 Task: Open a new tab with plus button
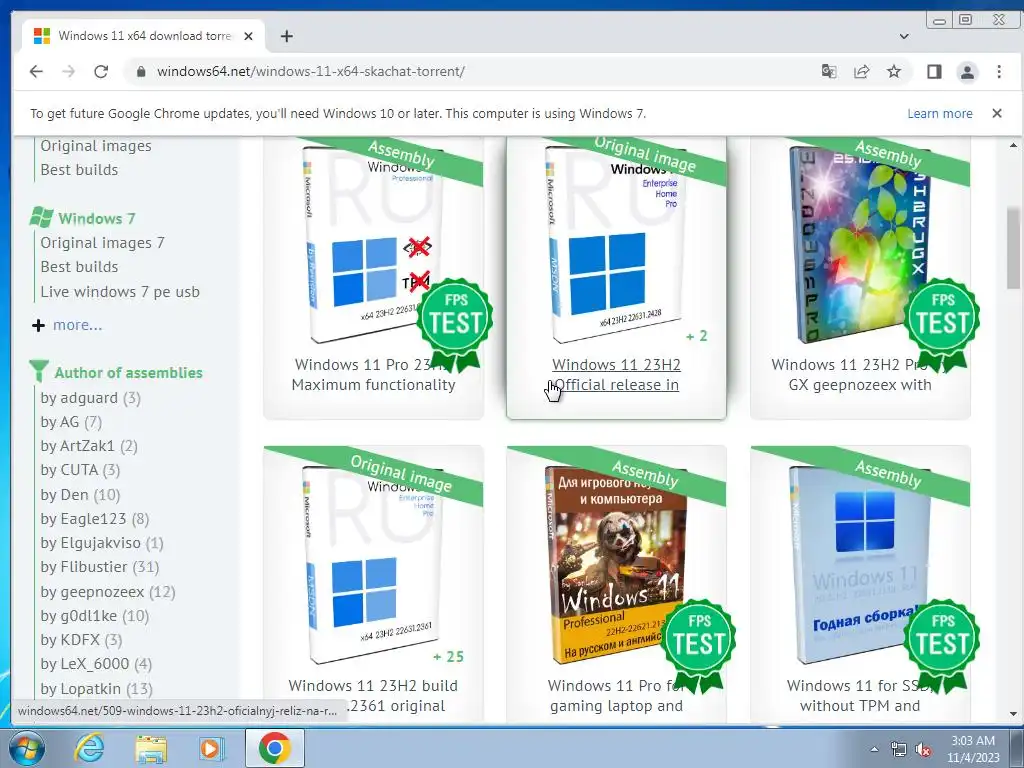coord(287,36)
